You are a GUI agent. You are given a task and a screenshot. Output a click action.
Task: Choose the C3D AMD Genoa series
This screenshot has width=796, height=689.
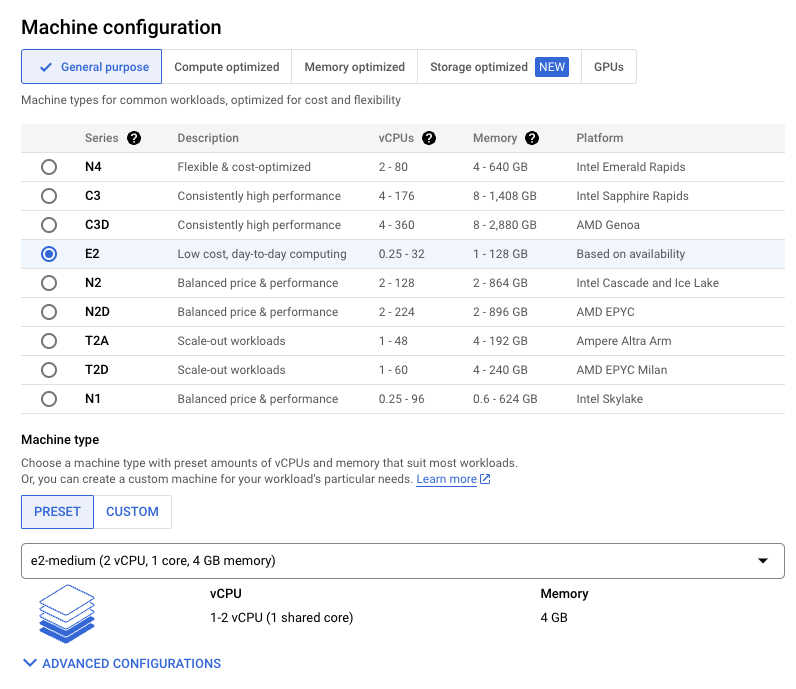[49, 225]
